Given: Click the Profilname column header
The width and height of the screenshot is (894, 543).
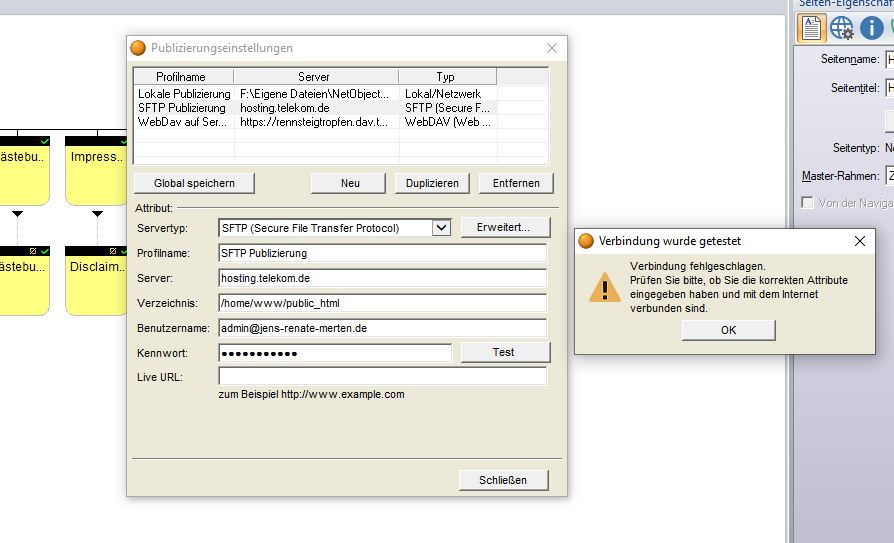Looking at the screenshot, I should coord(184,76).
